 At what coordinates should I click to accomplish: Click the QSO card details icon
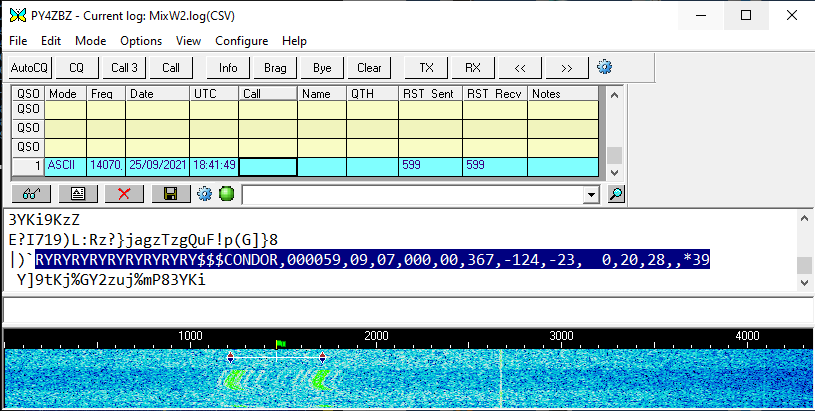tap(77, 194)
